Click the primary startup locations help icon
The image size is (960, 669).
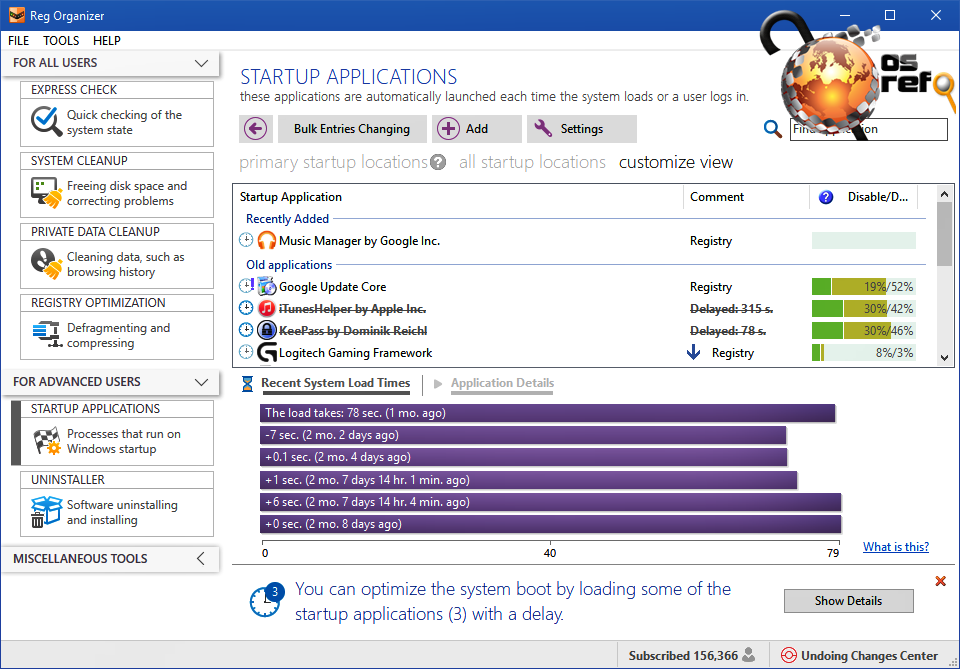[x=438, y=162]
